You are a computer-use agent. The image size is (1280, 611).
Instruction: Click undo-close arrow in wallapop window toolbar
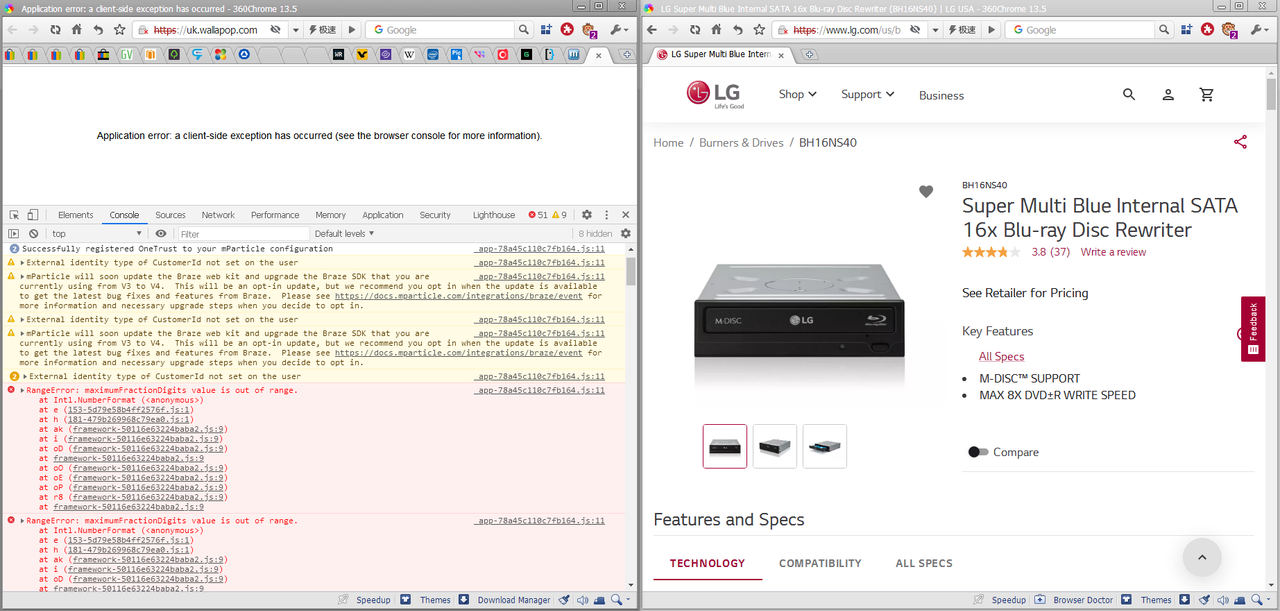pos(97,30)
